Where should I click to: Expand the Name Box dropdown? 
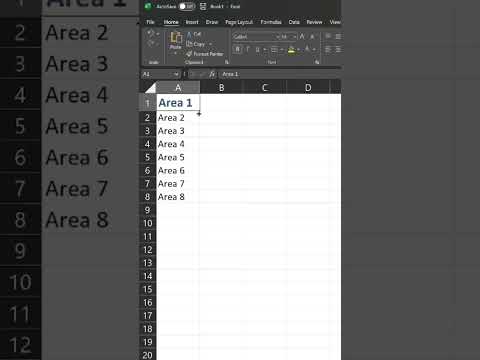176,74
